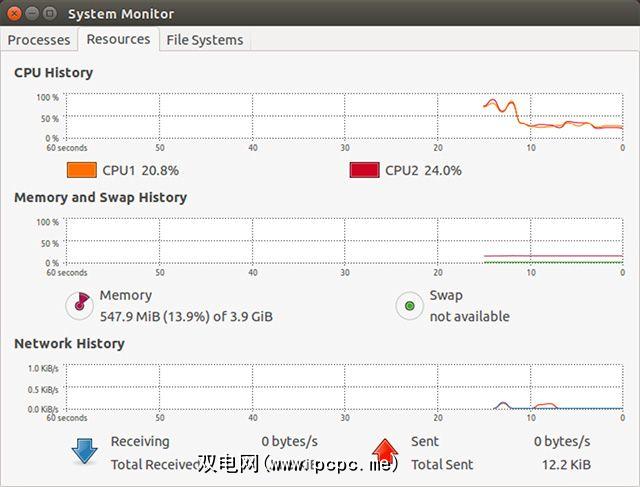This screenshot has height=487, width=640.
Task: Open the CPU2 red color picker
Action: (x=364, y=170)
